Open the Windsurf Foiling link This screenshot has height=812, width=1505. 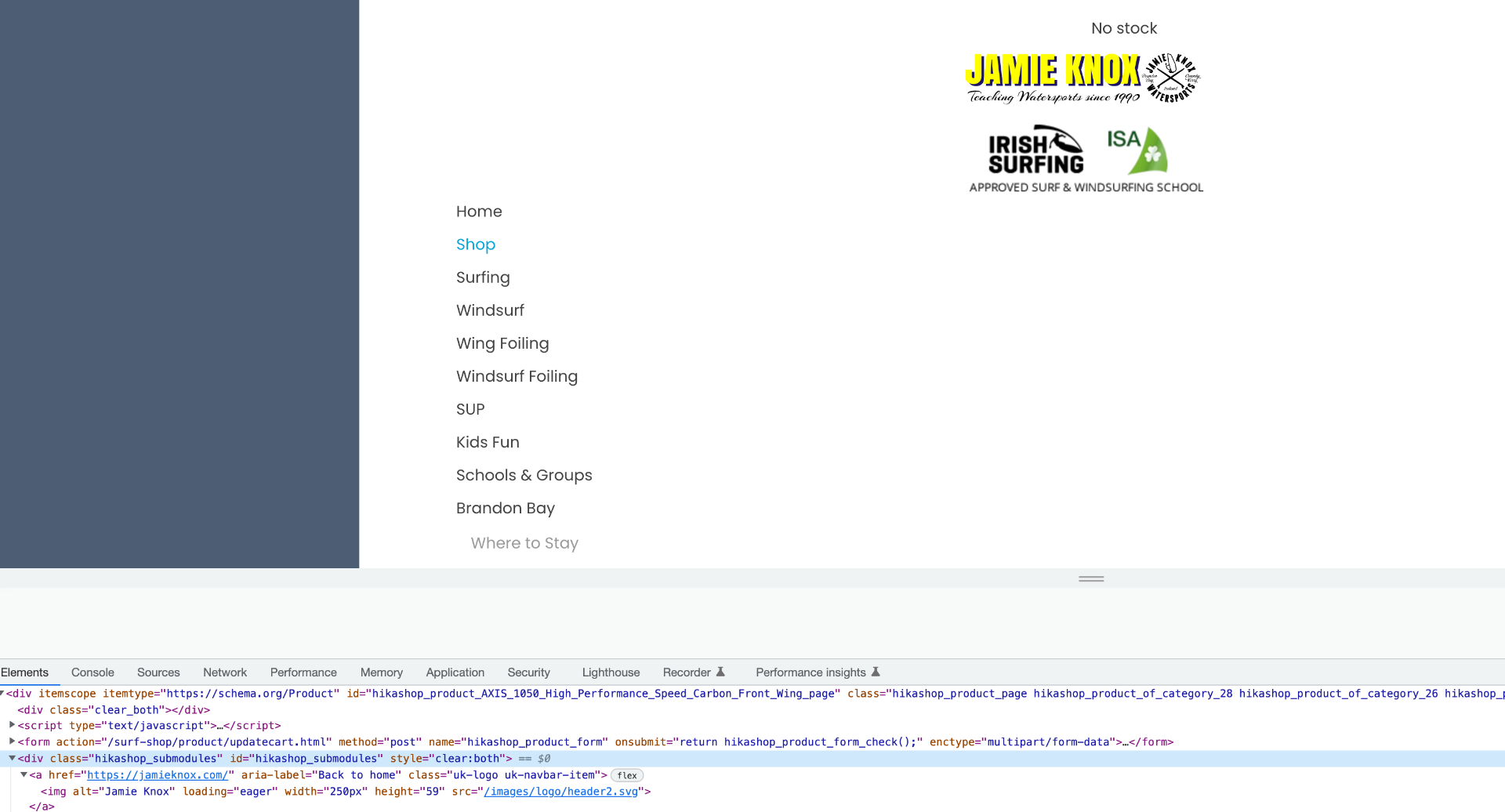click(x=517, y=376)
